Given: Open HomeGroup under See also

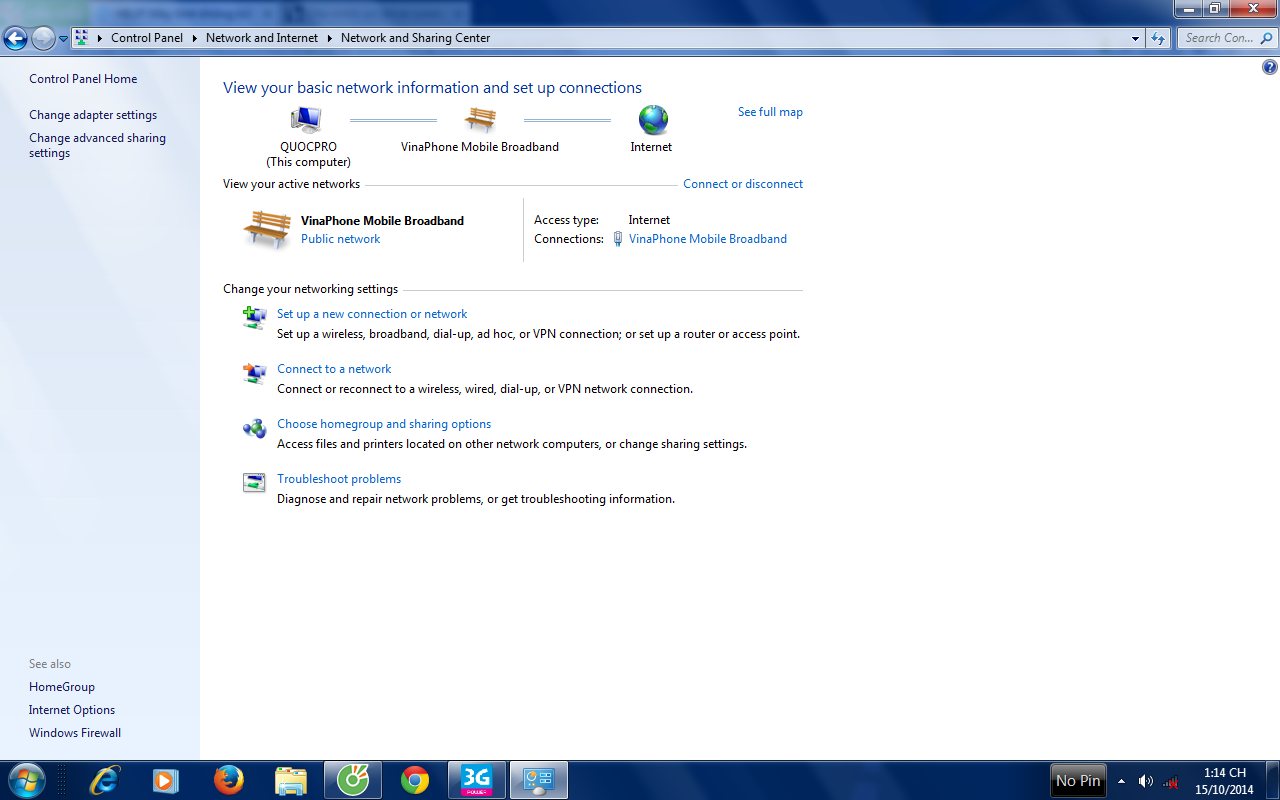Looking at the screenshot, I should tap(62, 687).
